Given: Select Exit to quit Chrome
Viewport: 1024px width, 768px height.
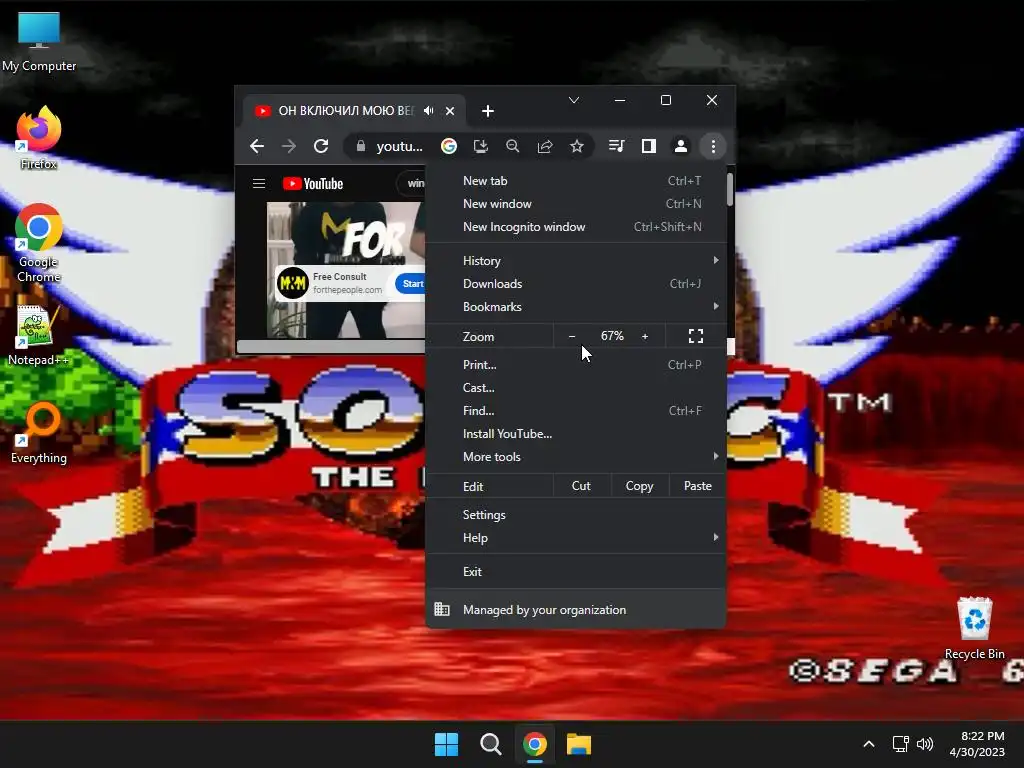Looking at the screenshot, I should (575, 571).
